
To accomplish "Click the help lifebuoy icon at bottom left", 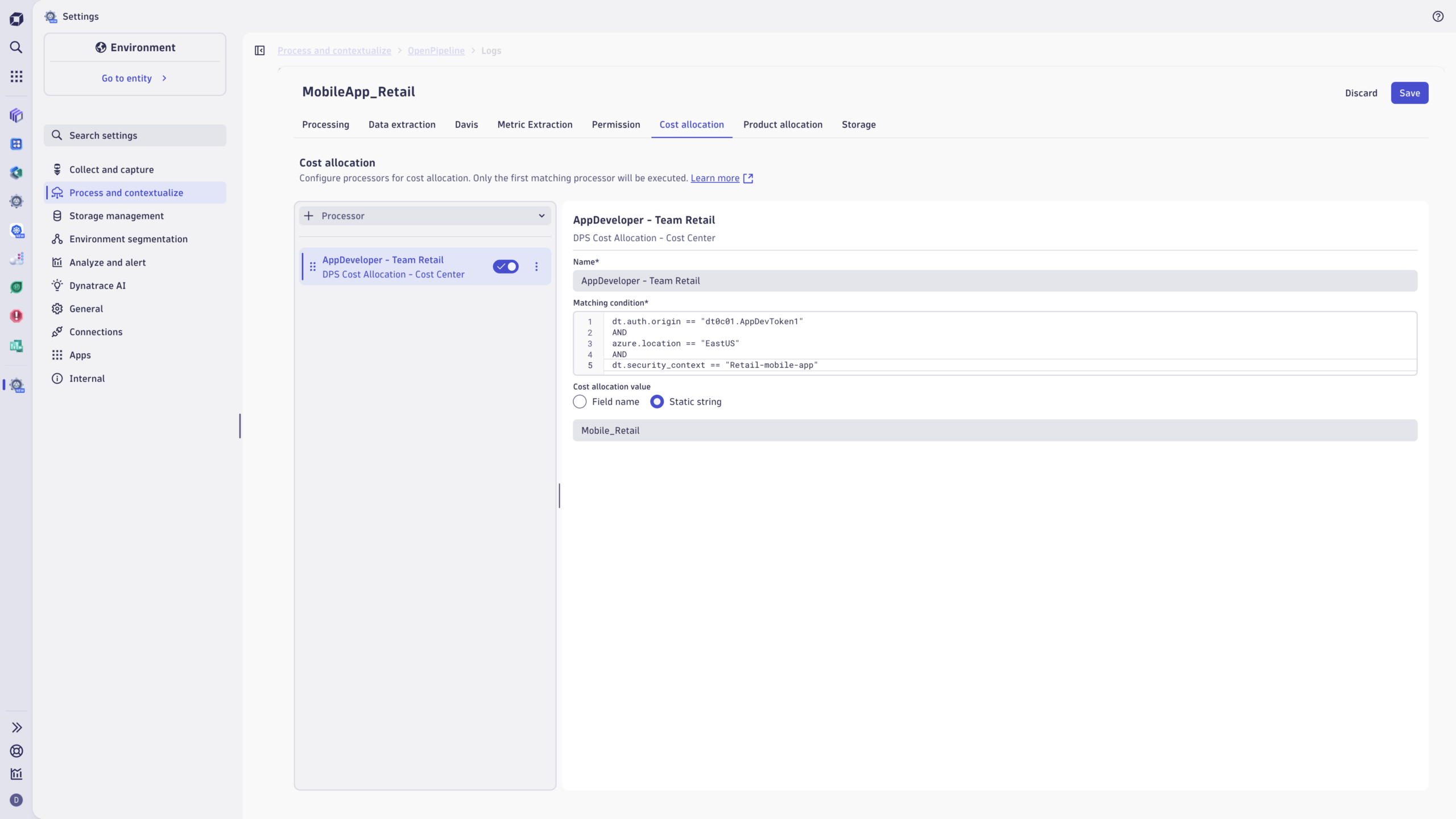I will click(16, 751).
